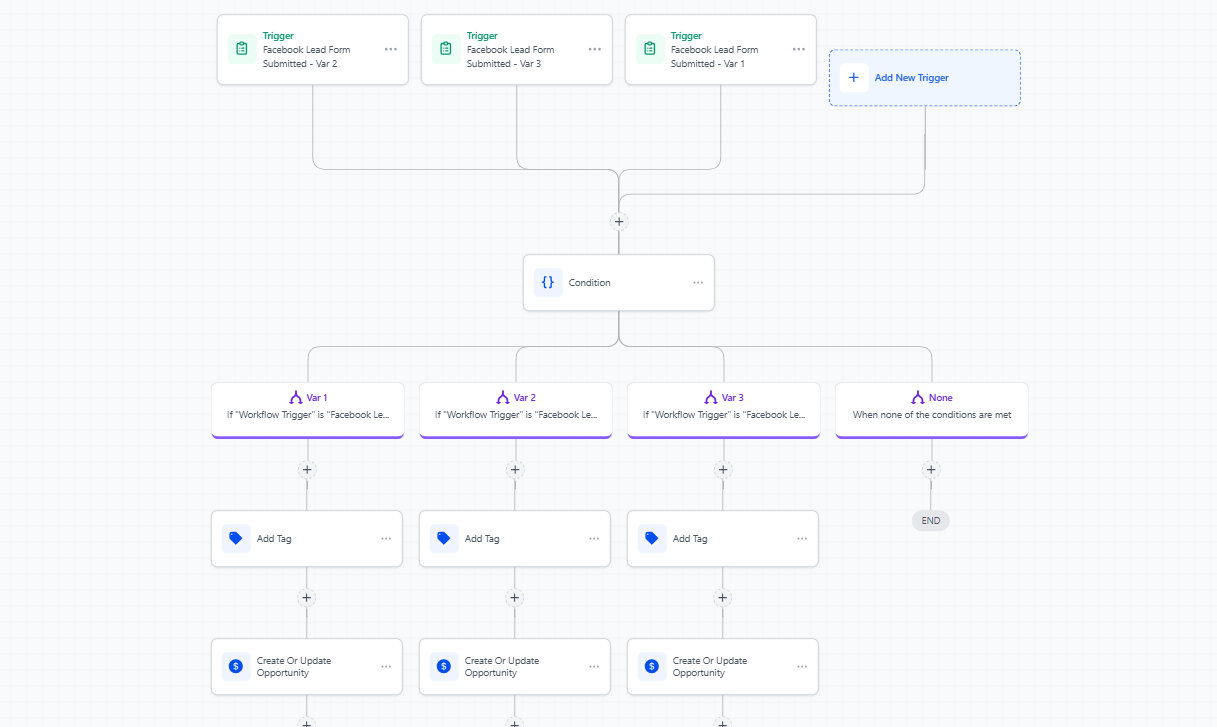1217x727 pixels.
Task: Add a step above the Condition node
Action: pyautogui.click(x=619, y=222)
